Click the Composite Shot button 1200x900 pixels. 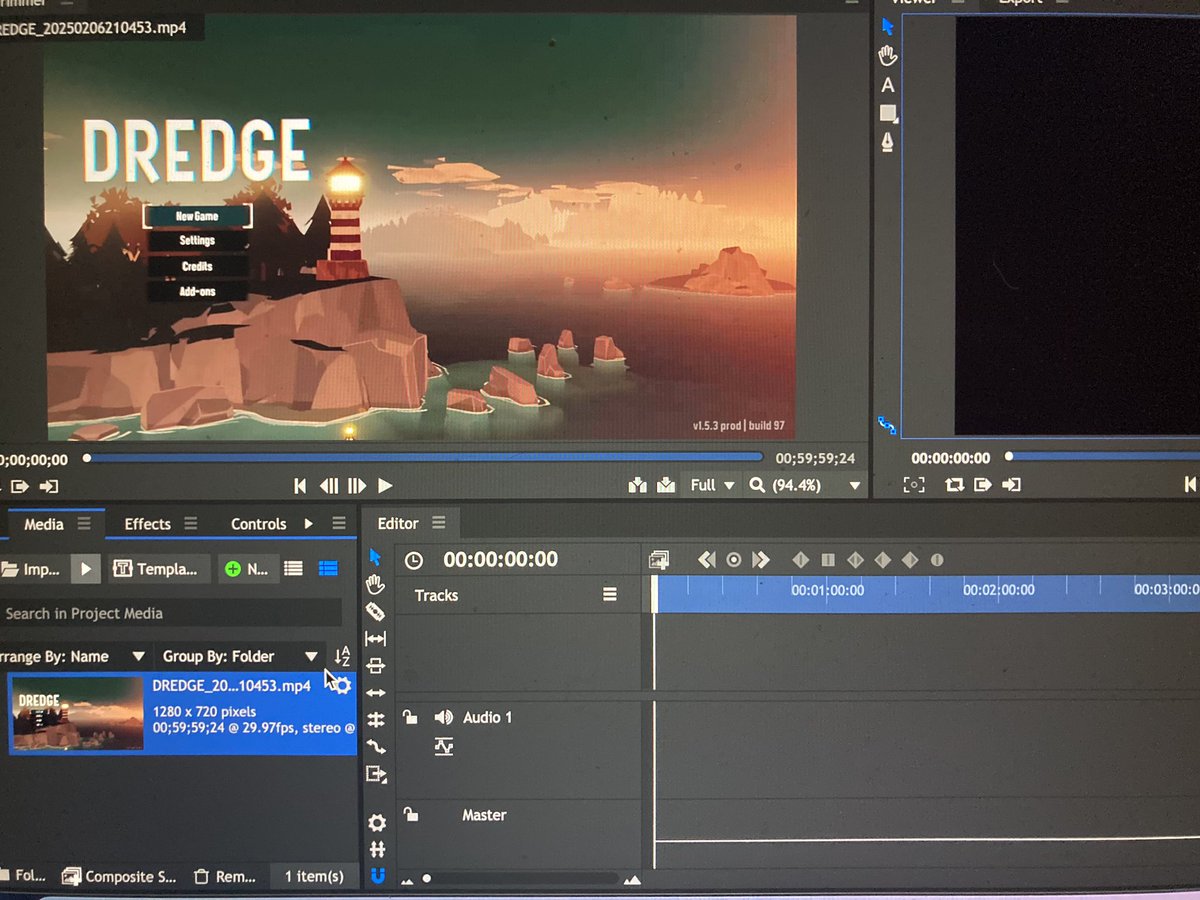pos(120,876)
